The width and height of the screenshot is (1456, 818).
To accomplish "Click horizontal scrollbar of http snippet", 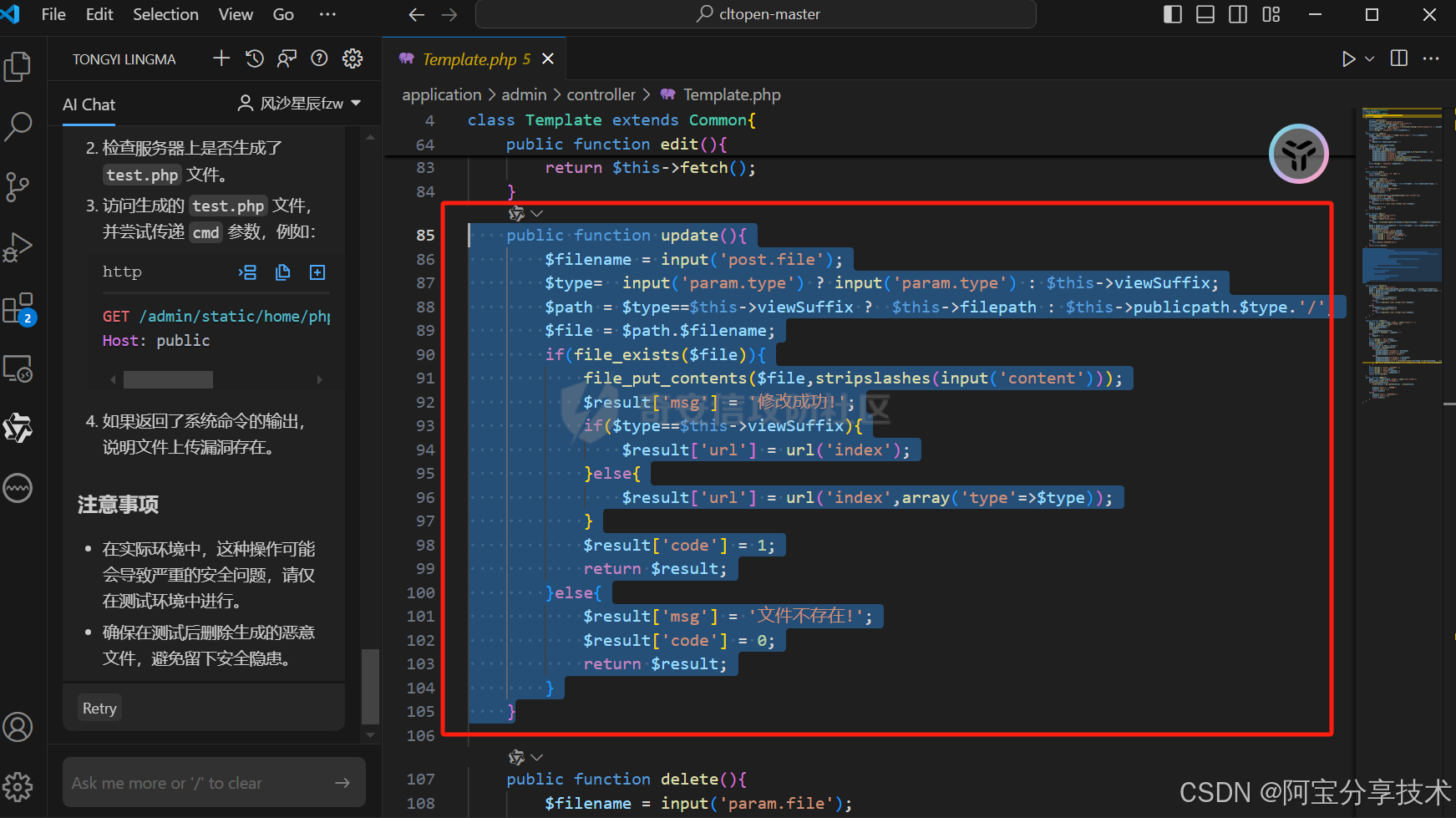I will pyautogui.click(x=168, y=380).
